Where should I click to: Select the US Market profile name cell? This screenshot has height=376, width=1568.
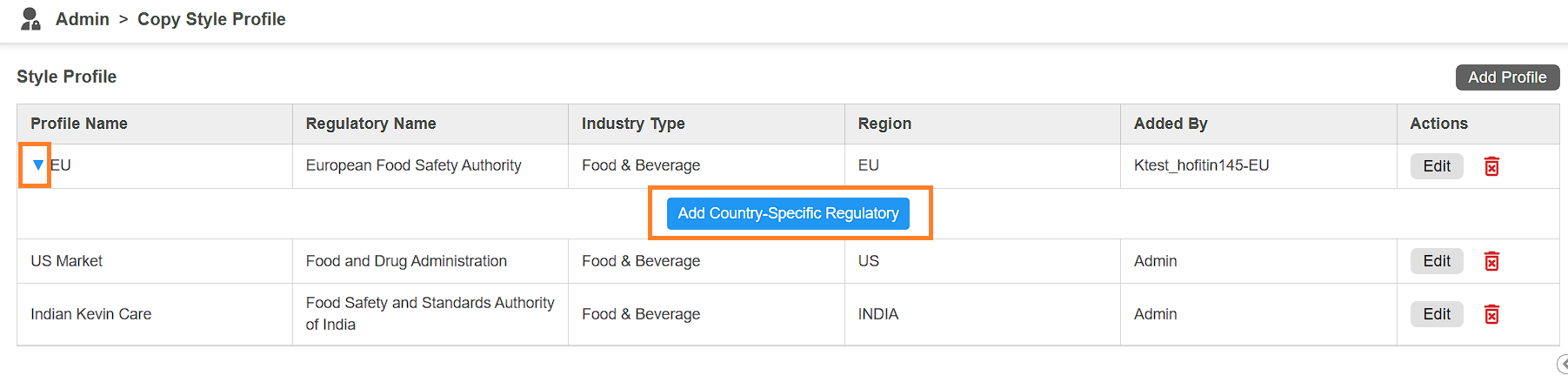click(66, 261)
